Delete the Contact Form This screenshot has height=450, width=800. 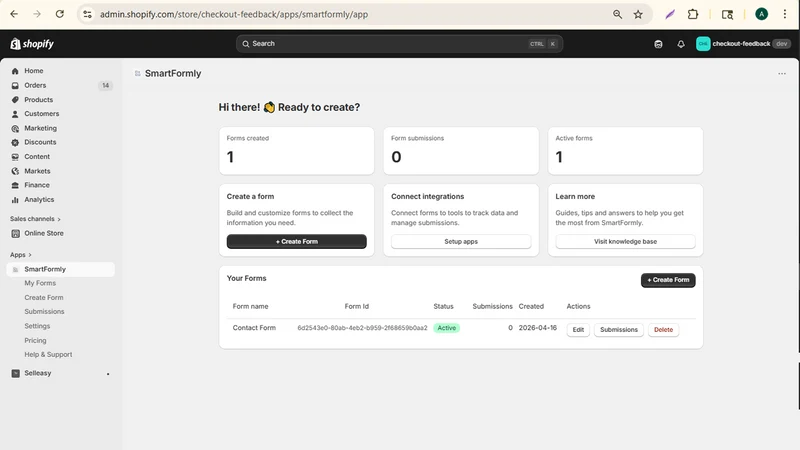pos(663,330)
